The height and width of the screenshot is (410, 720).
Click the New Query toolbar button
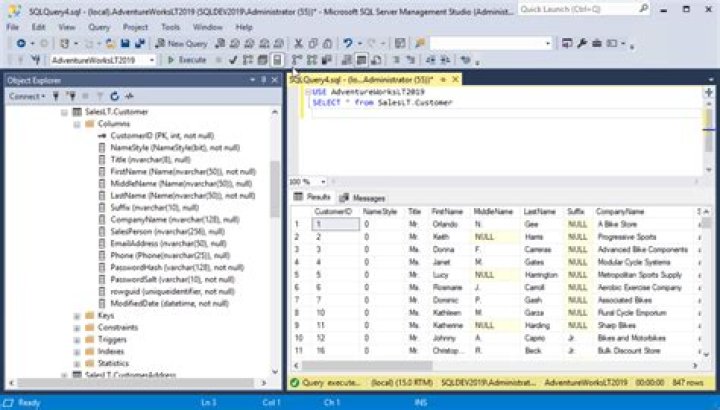click(182, 44)
